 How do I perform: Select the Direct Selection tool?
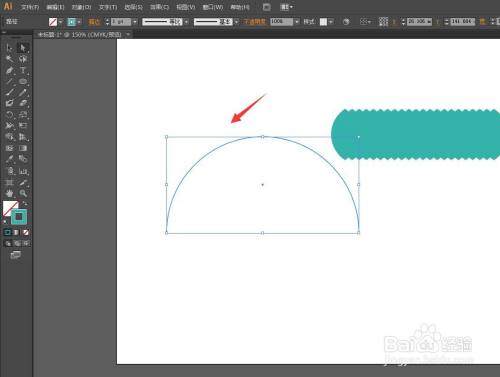point(23,48)
